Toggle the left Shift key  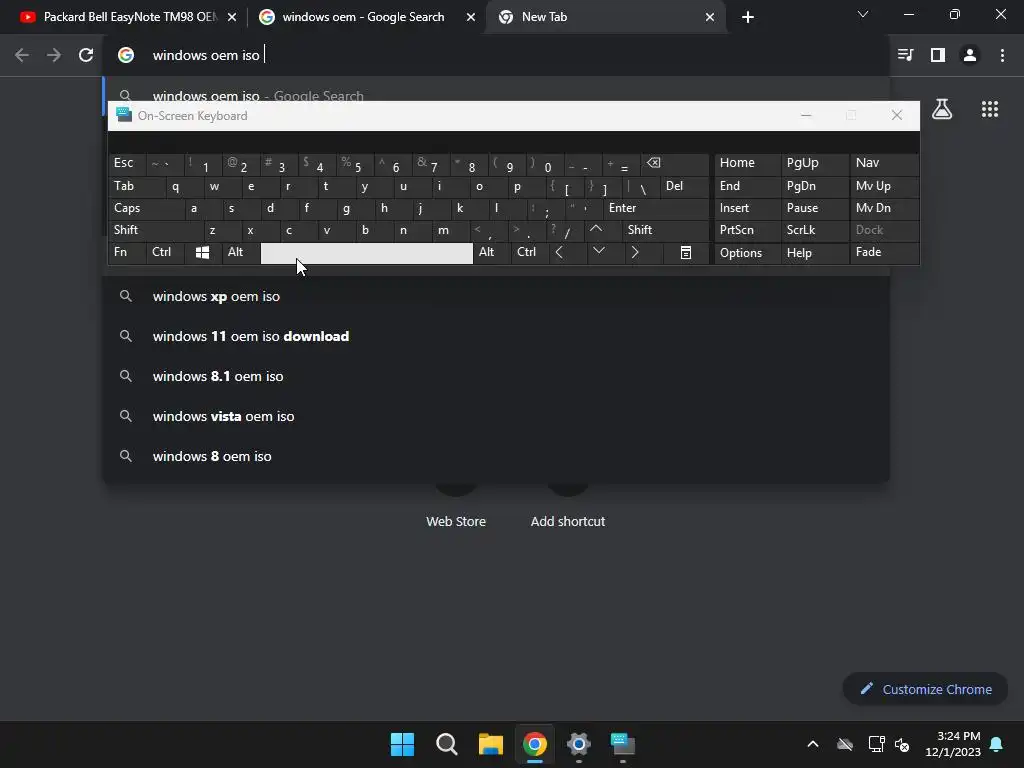[155, 230]
